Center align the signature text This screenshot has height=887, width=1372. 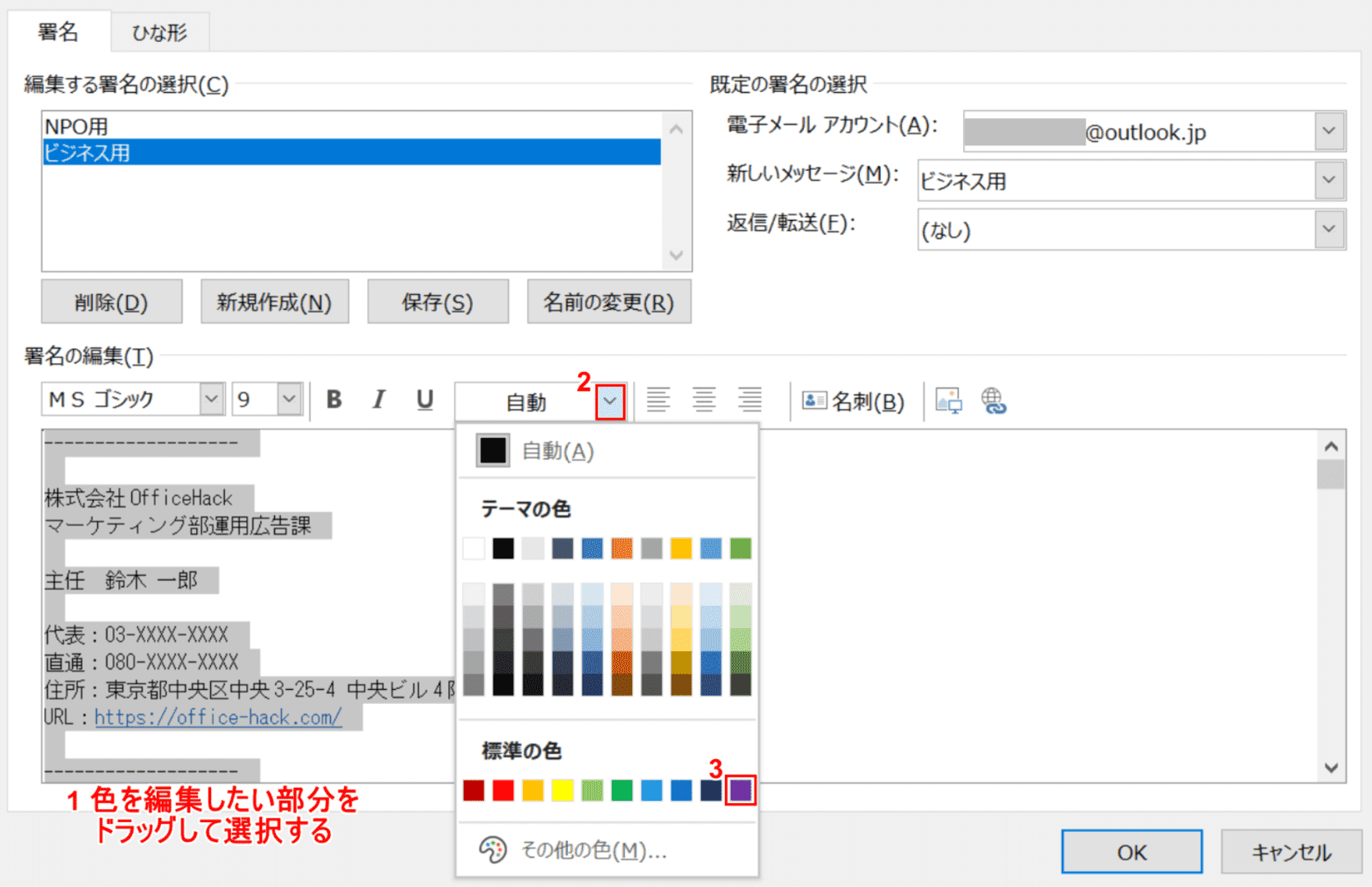click(x=704, y=400)
